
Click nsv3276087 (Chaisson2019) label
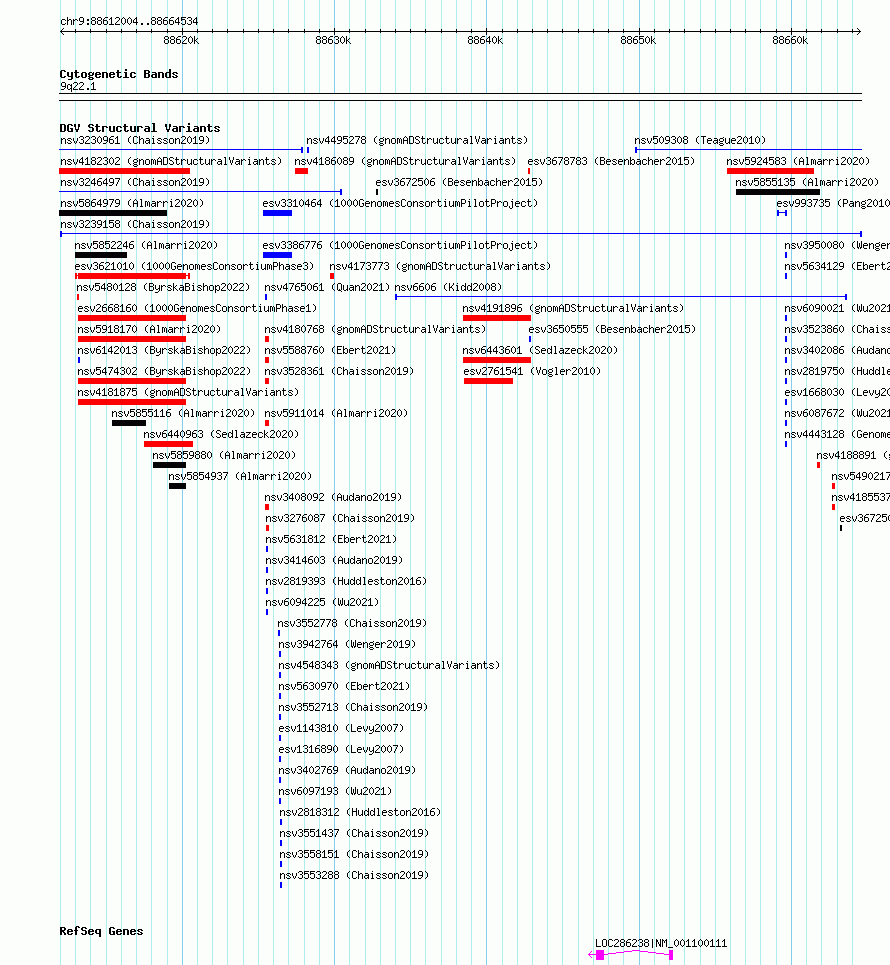pyautogui.click(x=340, y=518)
